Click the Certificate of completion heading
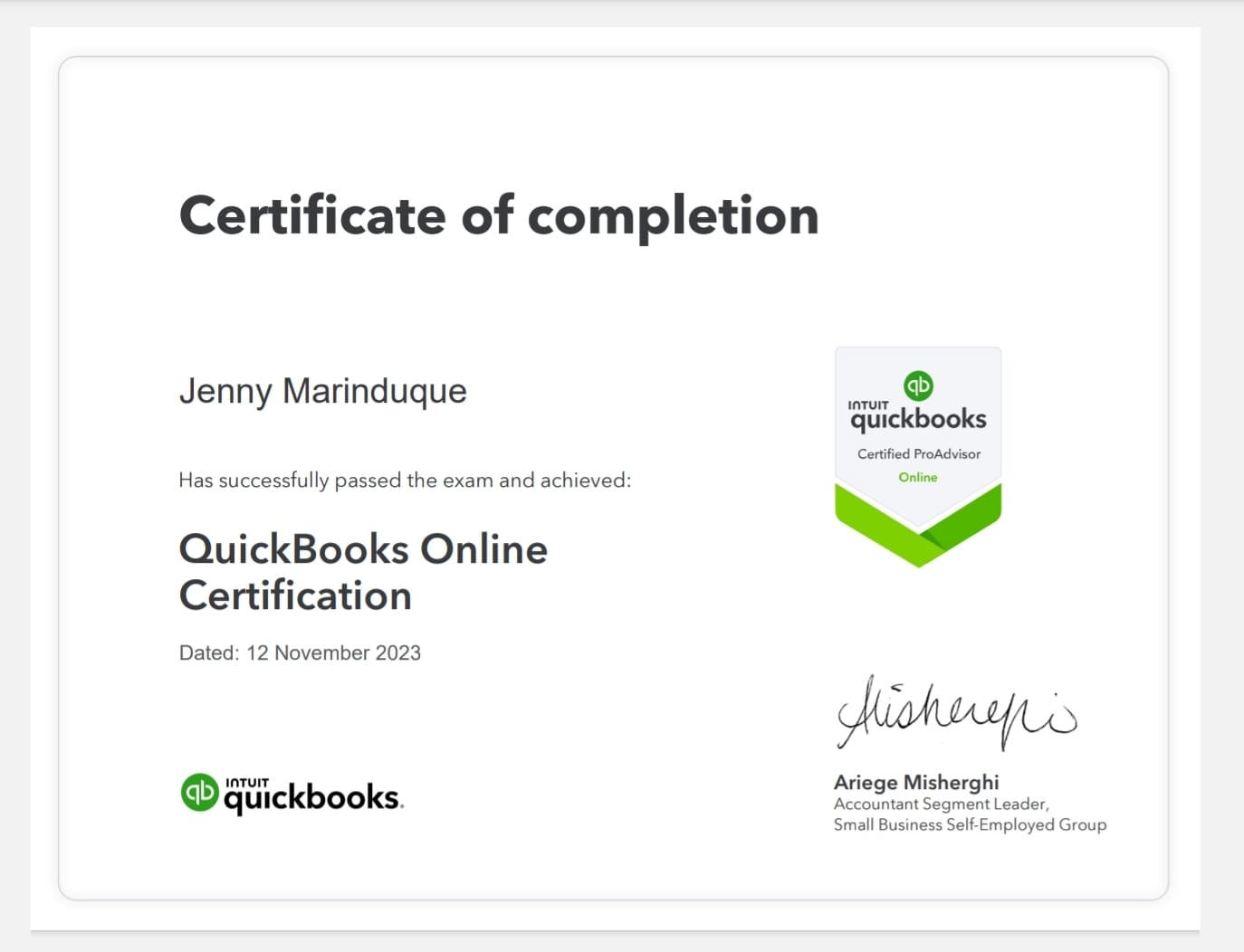This screenshot has width=1244, height=952. pyautogui.click(x=499, y=216)
